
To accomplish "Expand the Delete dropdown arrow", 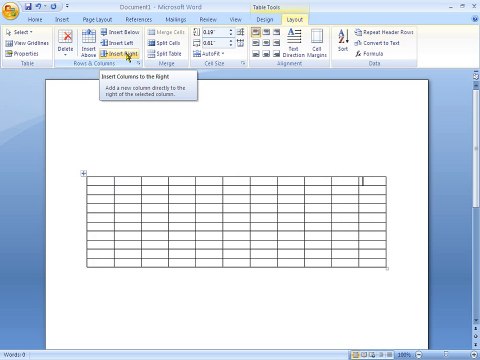I will click(65, 55).
